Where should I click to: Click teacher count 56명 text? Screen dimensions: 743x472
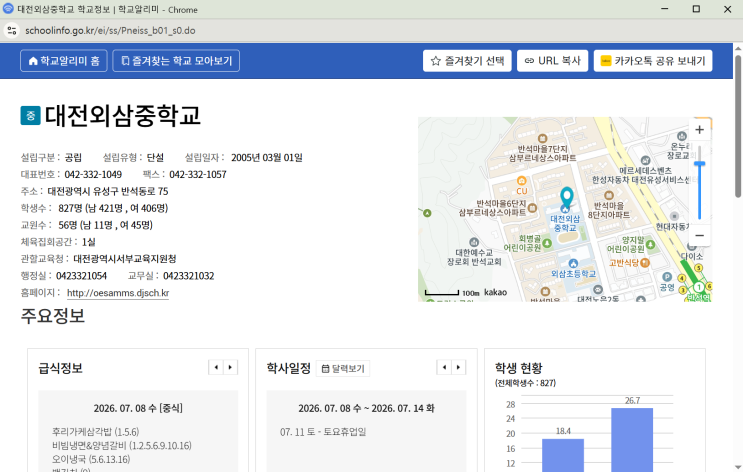coord(105,225)
